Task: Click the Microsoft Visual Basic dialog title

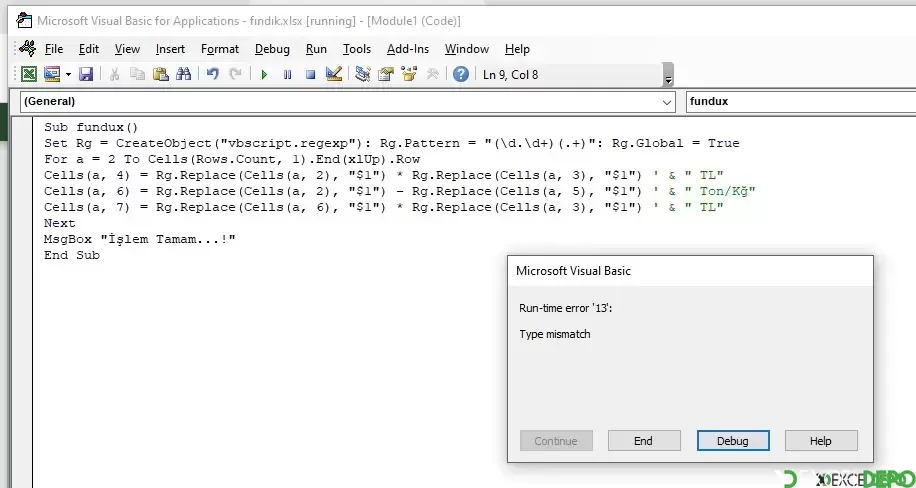Action: coord(573,271)
